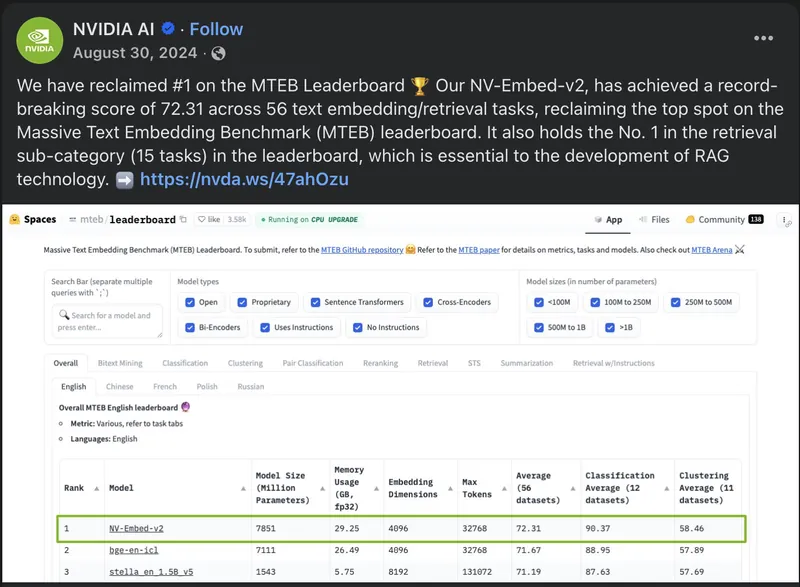Viewport: 800px width, 587px height.
Task: Click the search magnifier icon
Action: click(x=64, y=315)
